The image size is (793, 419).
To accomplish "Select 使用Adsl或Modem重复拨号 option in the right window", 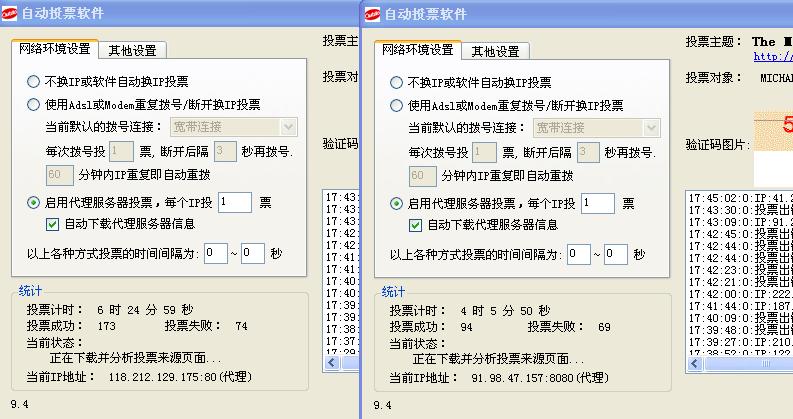I will pyautogui.click(x=397, y=105).
